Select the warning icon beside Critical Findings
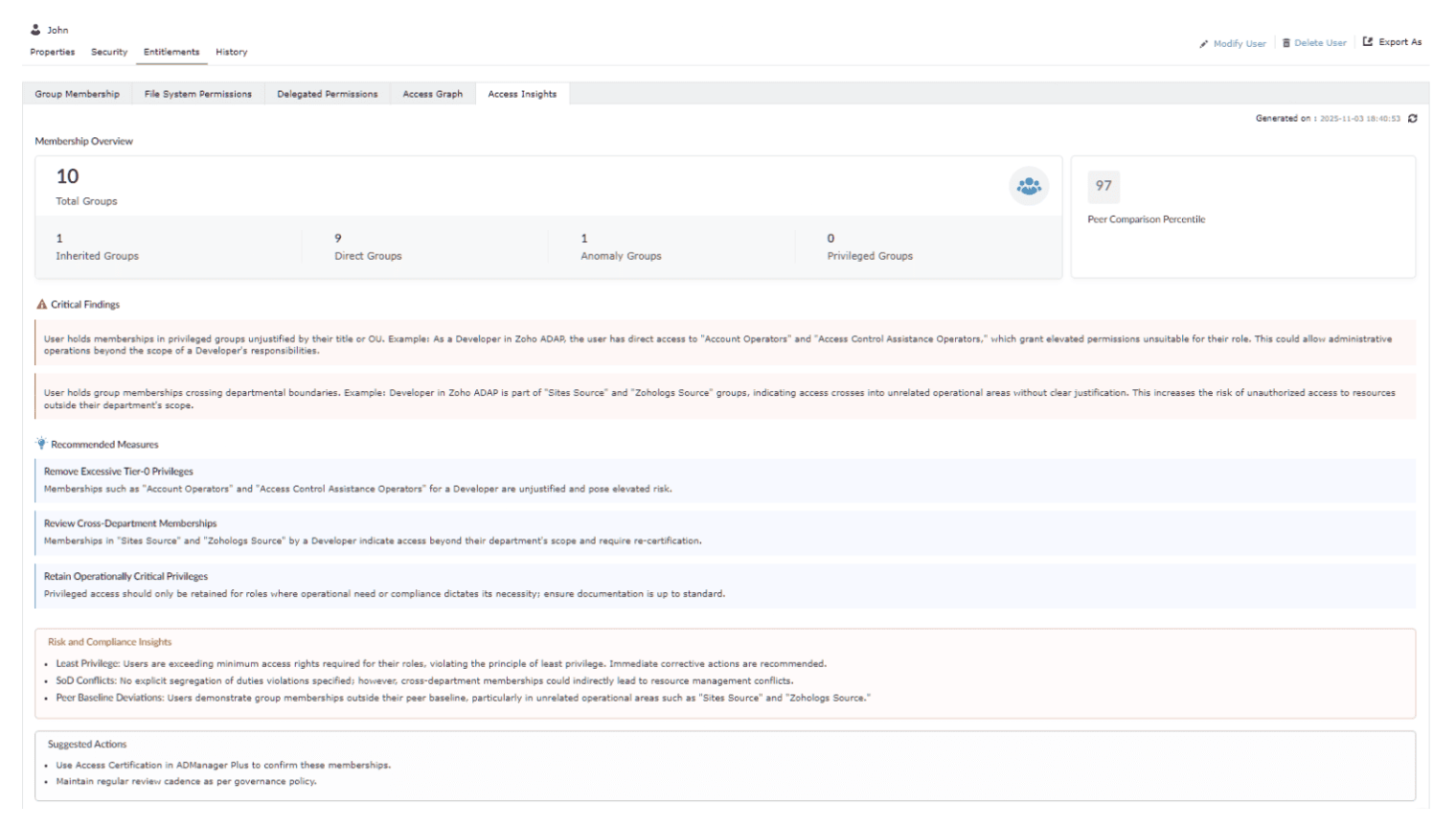 pyautogui.click(x=40, y=304)
